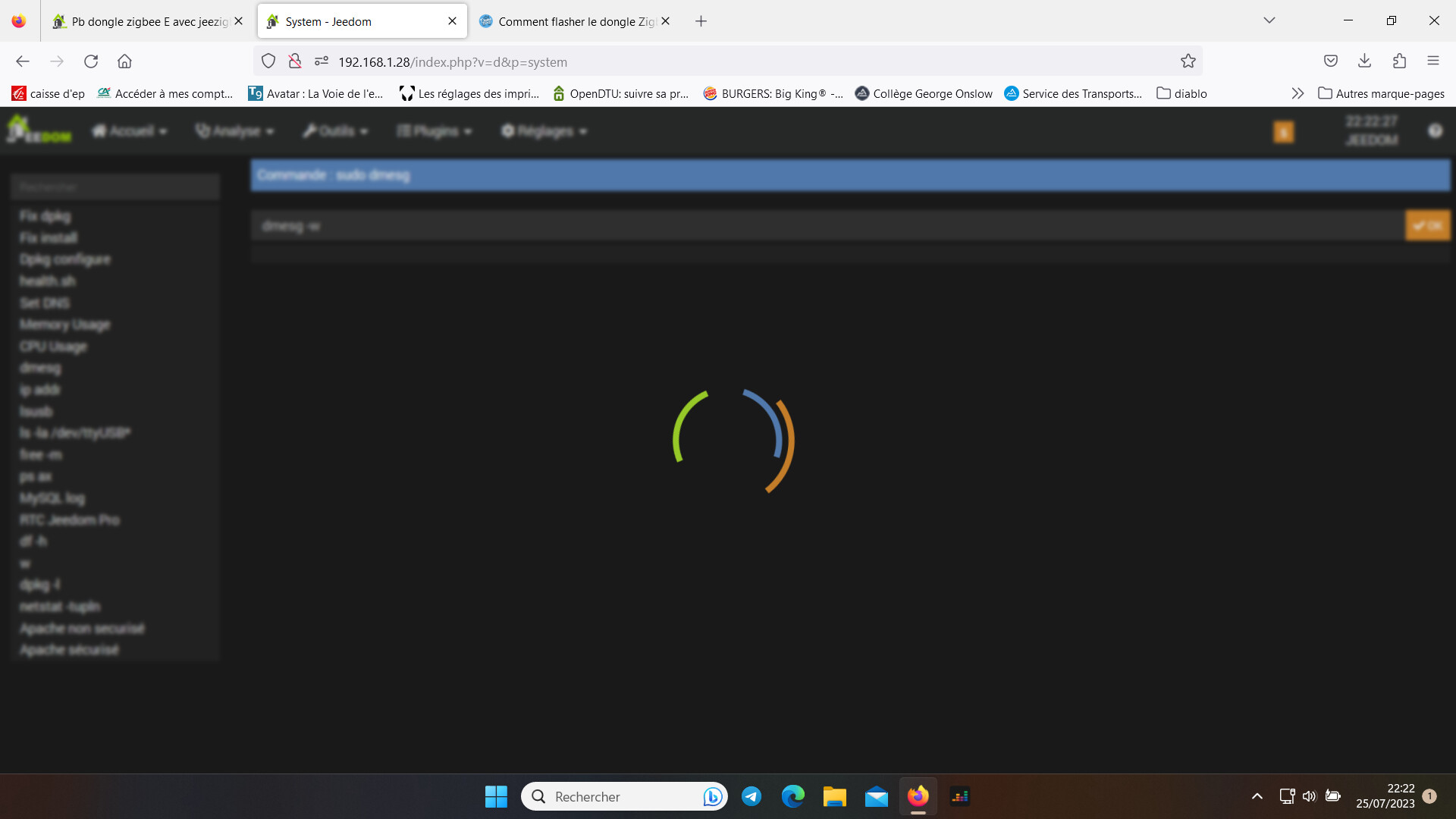Click the Firefox reload page icon
Screen dimensions: 1456x819
coord(91,61)
